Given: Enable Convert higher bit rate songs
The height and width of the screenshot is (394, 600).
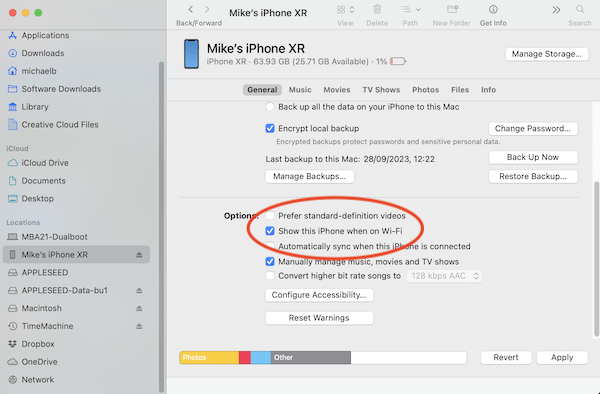Looking at the screenshot, I should pos(270,276).
